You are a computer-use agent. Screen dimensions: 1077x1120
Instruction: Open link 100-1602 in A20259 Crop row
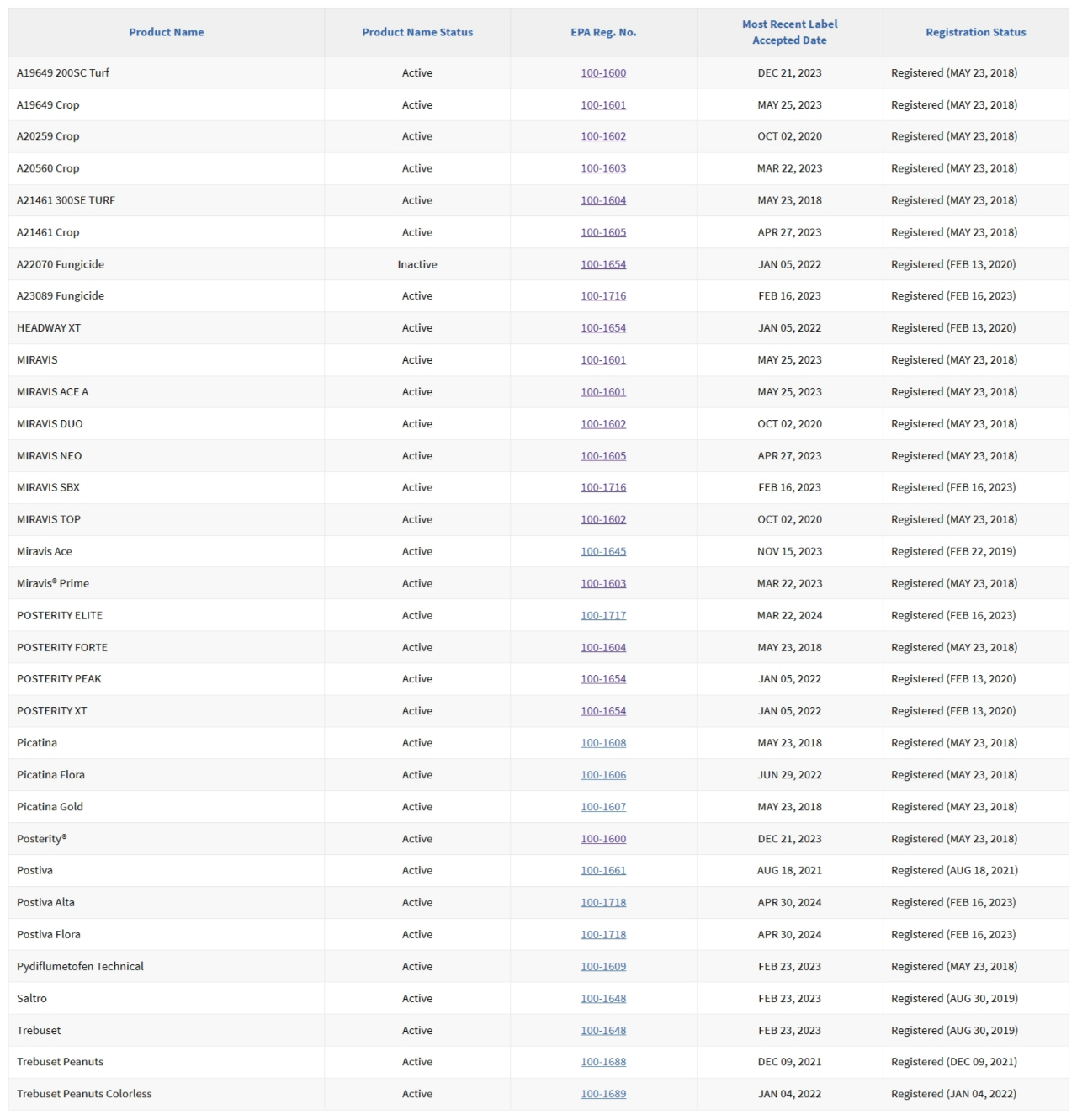click(x=603, y=136)
